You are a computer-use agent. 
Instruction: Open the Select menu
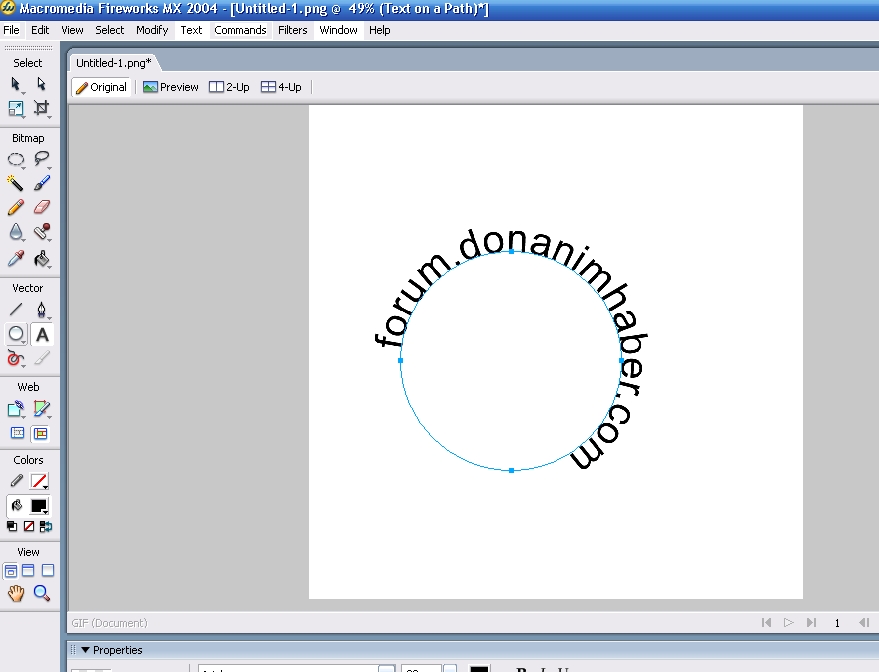[x=109, y=30]
